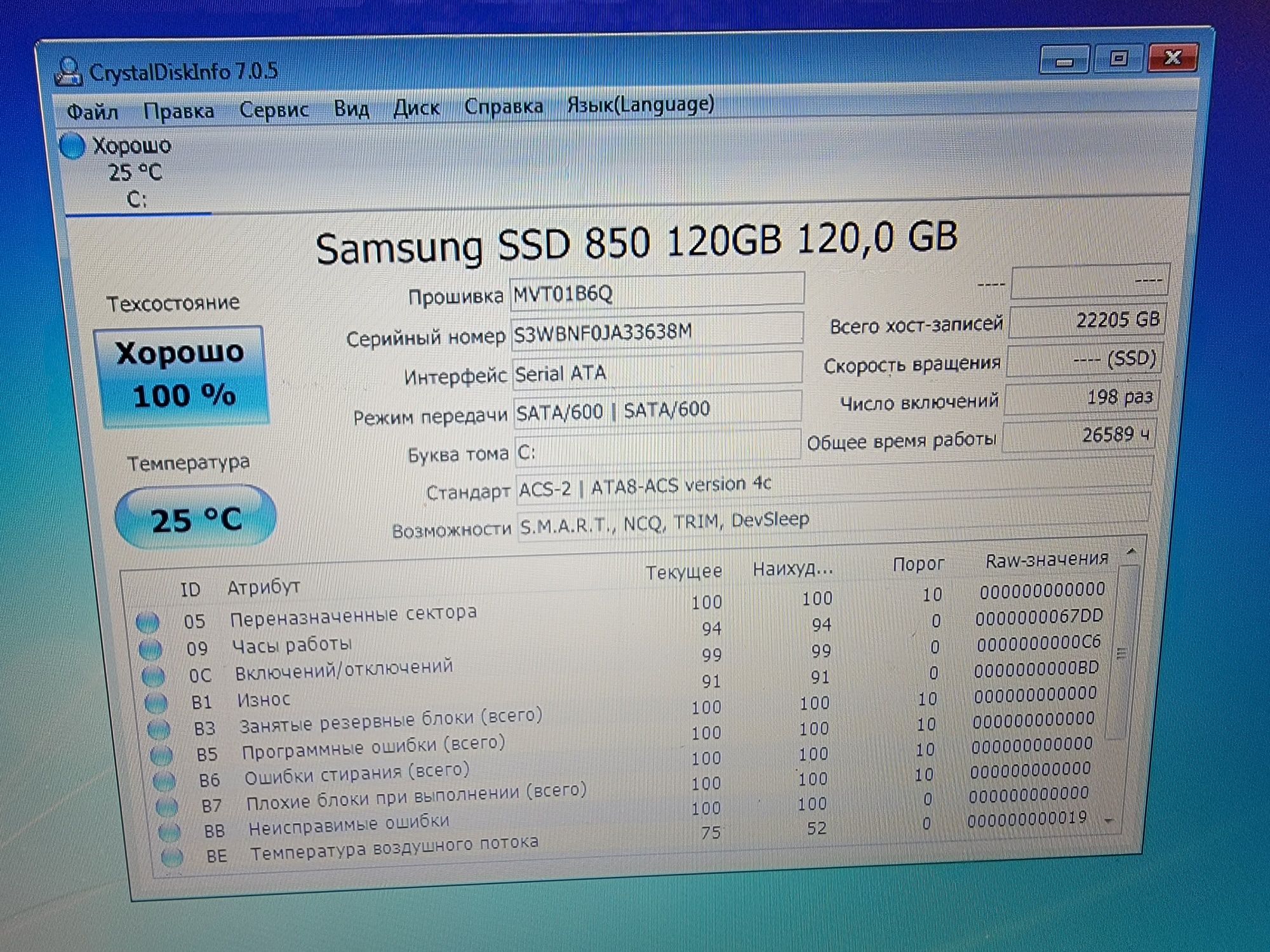Open the Справка menu
This screenshot has height=952, width=1270.
(x=503, y=106)
